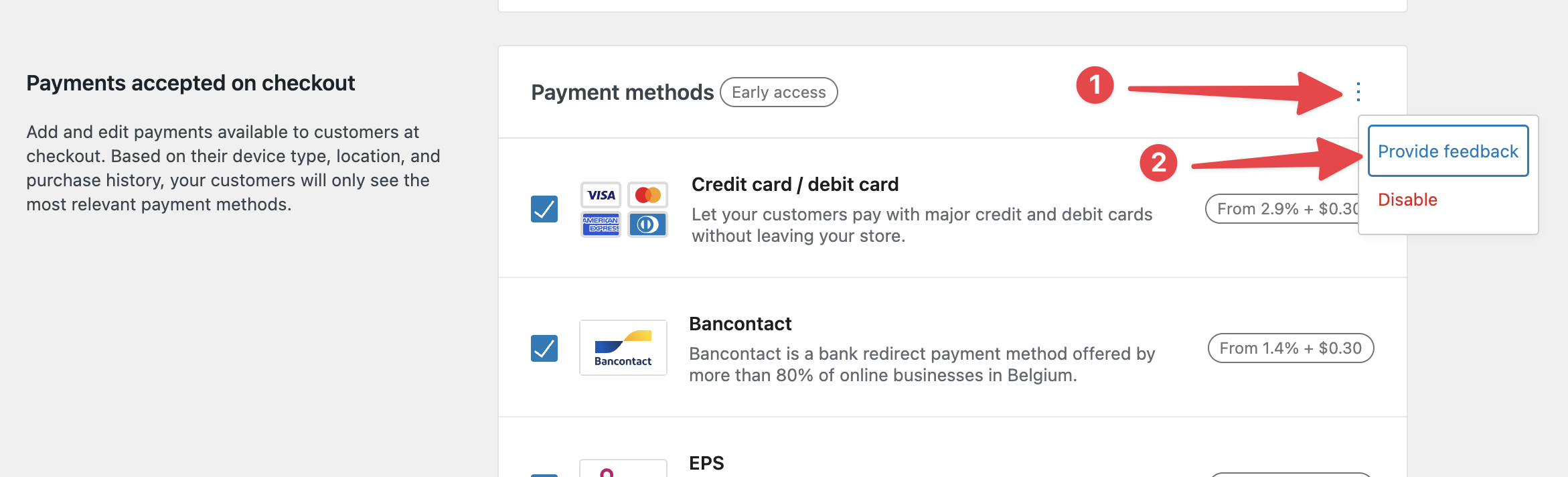Click the EPS logo icon

[623, 470]
